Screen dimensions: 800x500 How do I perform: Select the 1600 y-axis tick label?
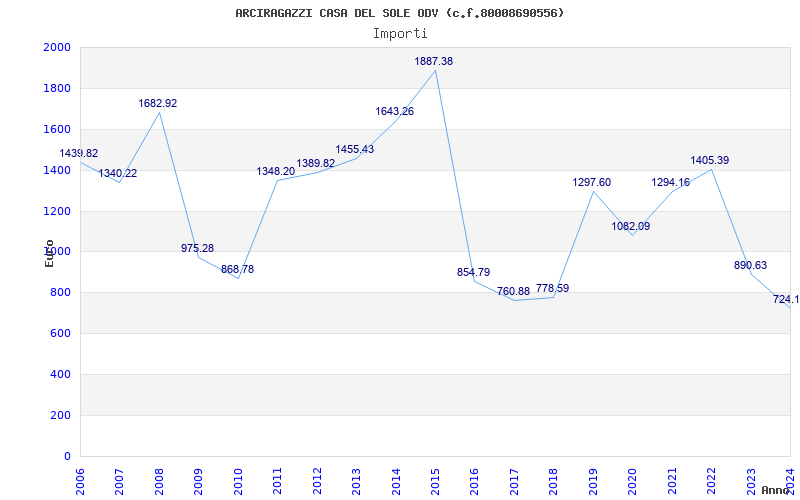point(57,130)
